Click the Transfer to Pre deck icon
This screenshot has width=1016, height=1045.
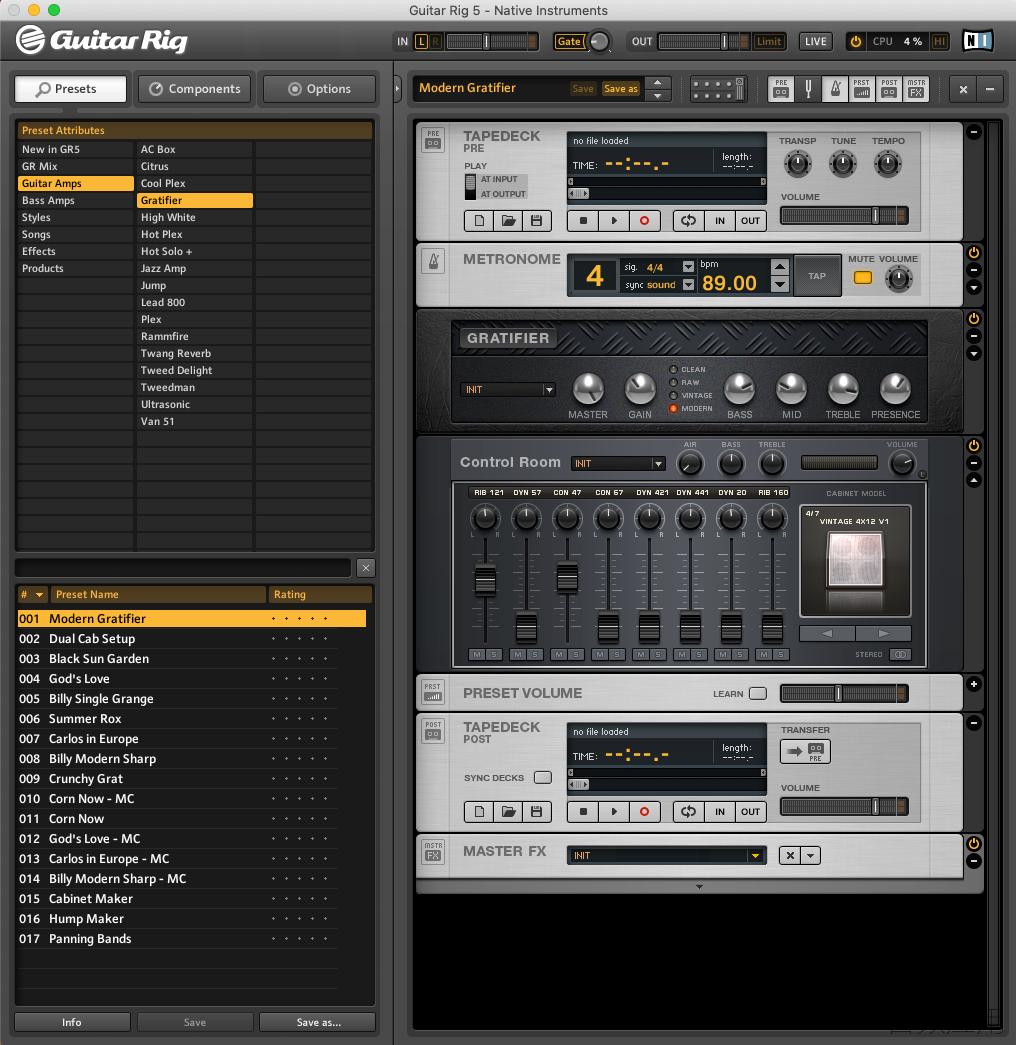805,751
